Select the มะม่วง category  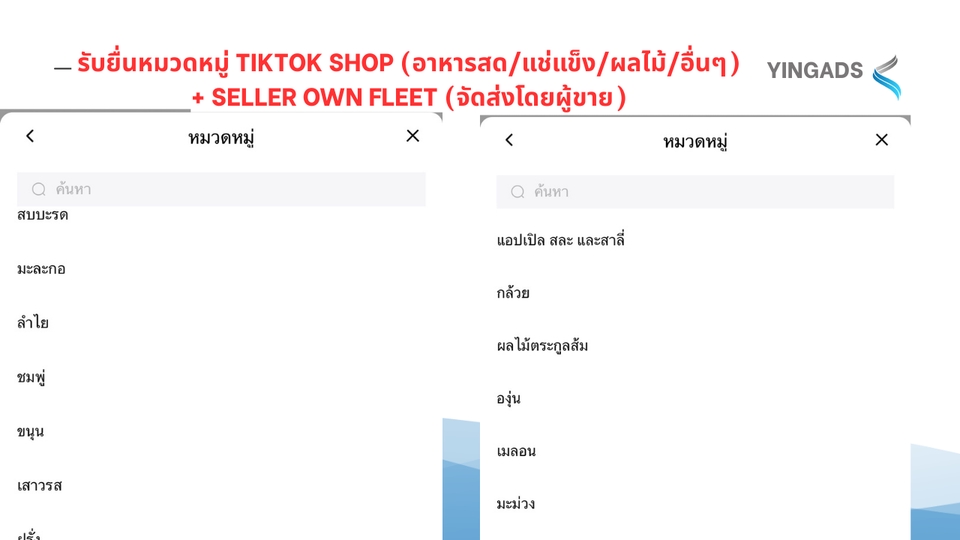516,503
